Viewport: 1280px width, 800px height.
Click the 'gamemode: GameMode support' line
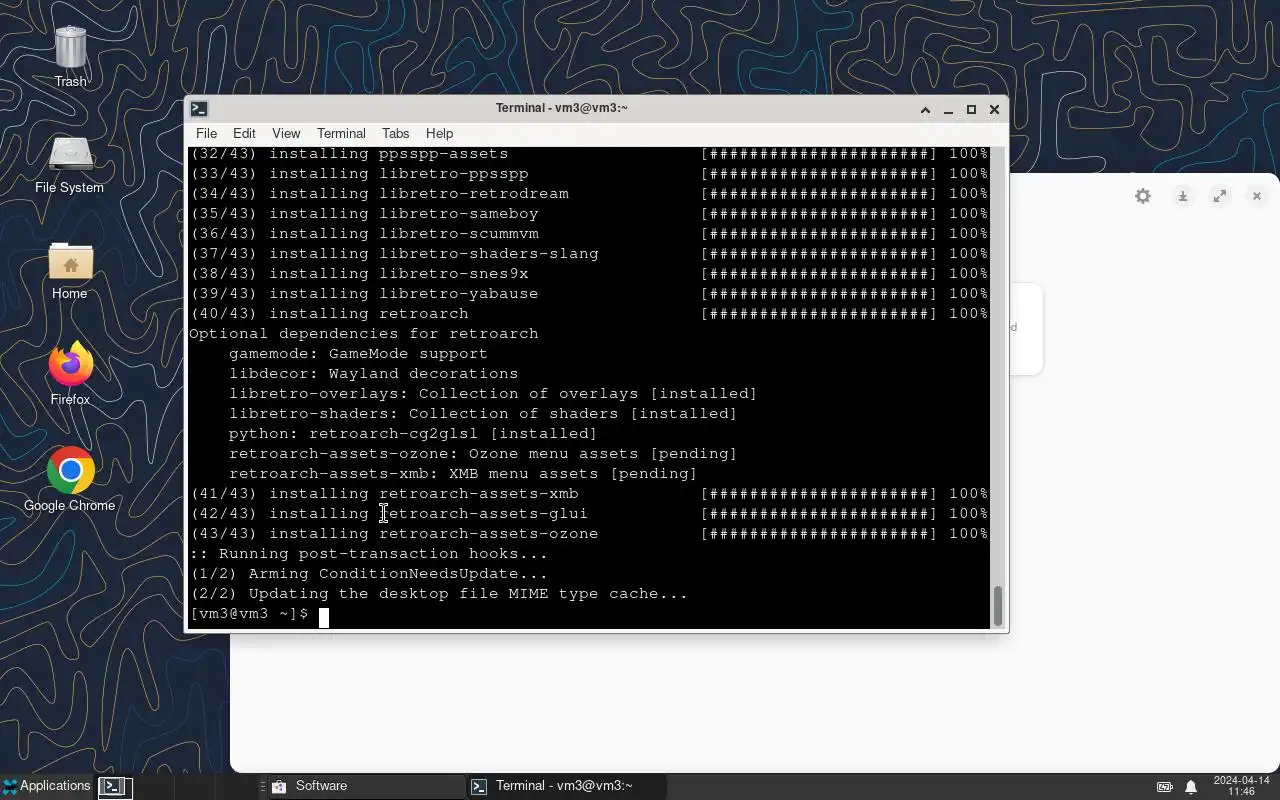click(358, 354)
